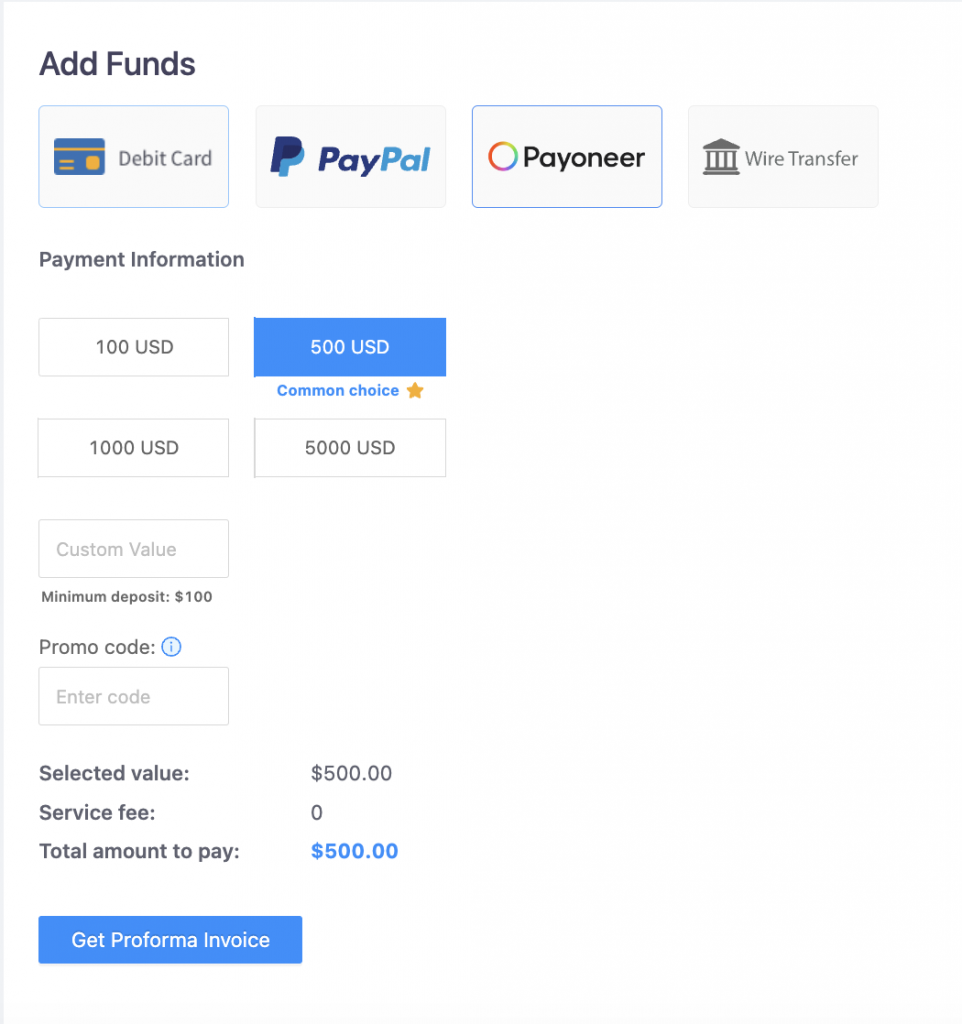Image resolution: width=962 pixels, height=1024 pixels.
Task: Click the Minimum deposit $100 note
Action: (x=127, y=597)
